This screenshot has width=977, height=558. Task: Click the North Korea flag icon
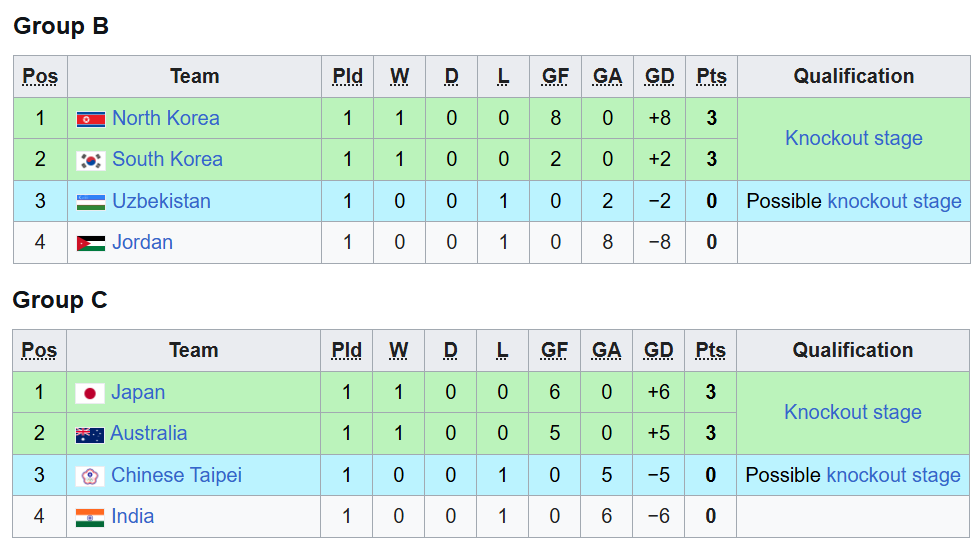pyautogui.click(x=90, y=119)
